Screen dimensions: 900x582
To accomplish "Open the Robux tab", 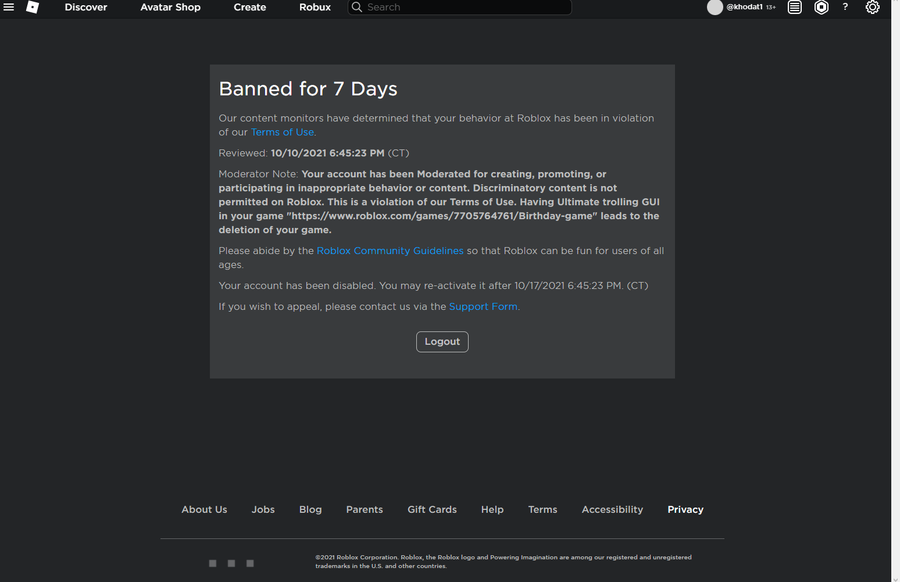I will coord(315,7).
